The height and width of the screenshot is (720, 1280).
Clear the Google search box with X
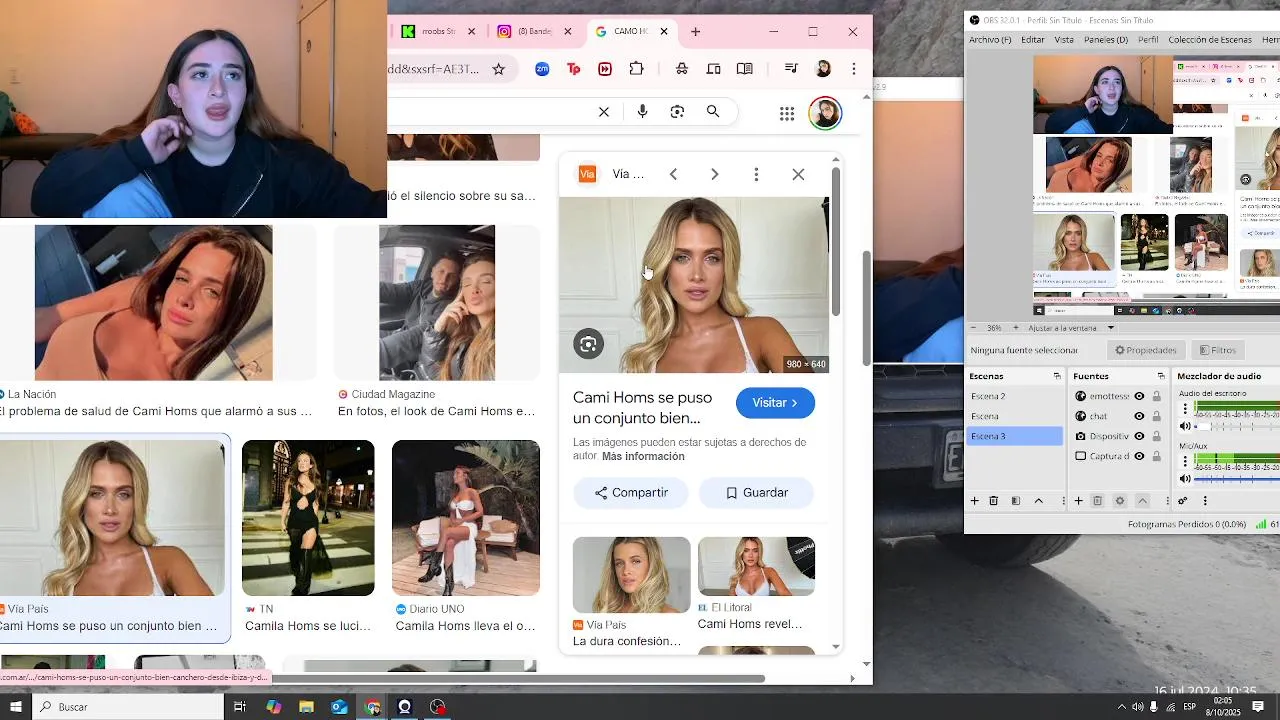(604, 112)
